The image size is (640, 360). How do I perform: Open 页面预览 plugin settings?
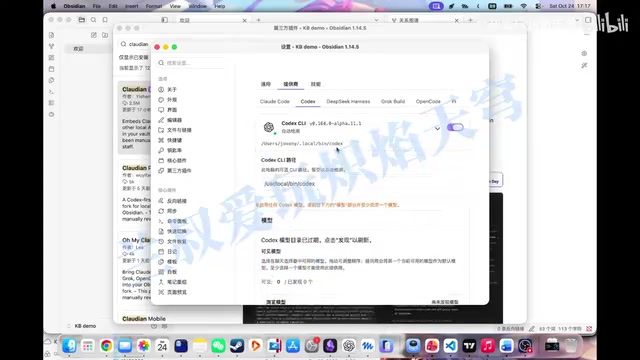click(176, 292)
